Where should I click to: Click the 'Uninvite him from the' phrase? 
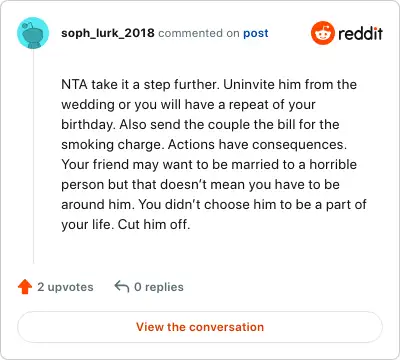coord(290,84)
